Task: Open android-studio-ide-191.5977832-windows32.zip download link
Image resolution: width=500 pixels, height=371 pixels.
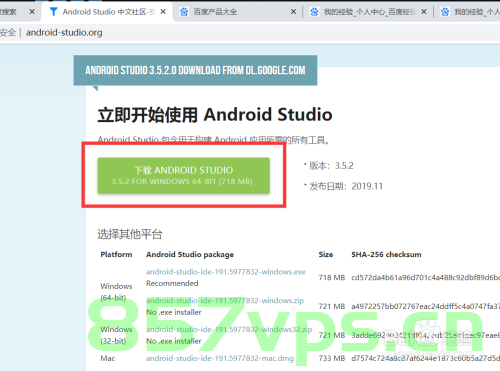Action: 229,329
